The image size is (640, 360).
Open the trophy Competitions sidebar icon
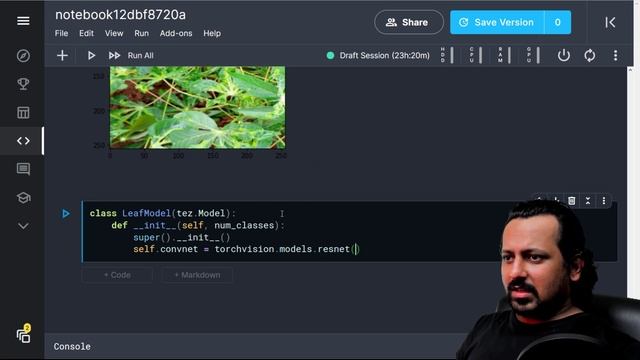coord(23,84)
